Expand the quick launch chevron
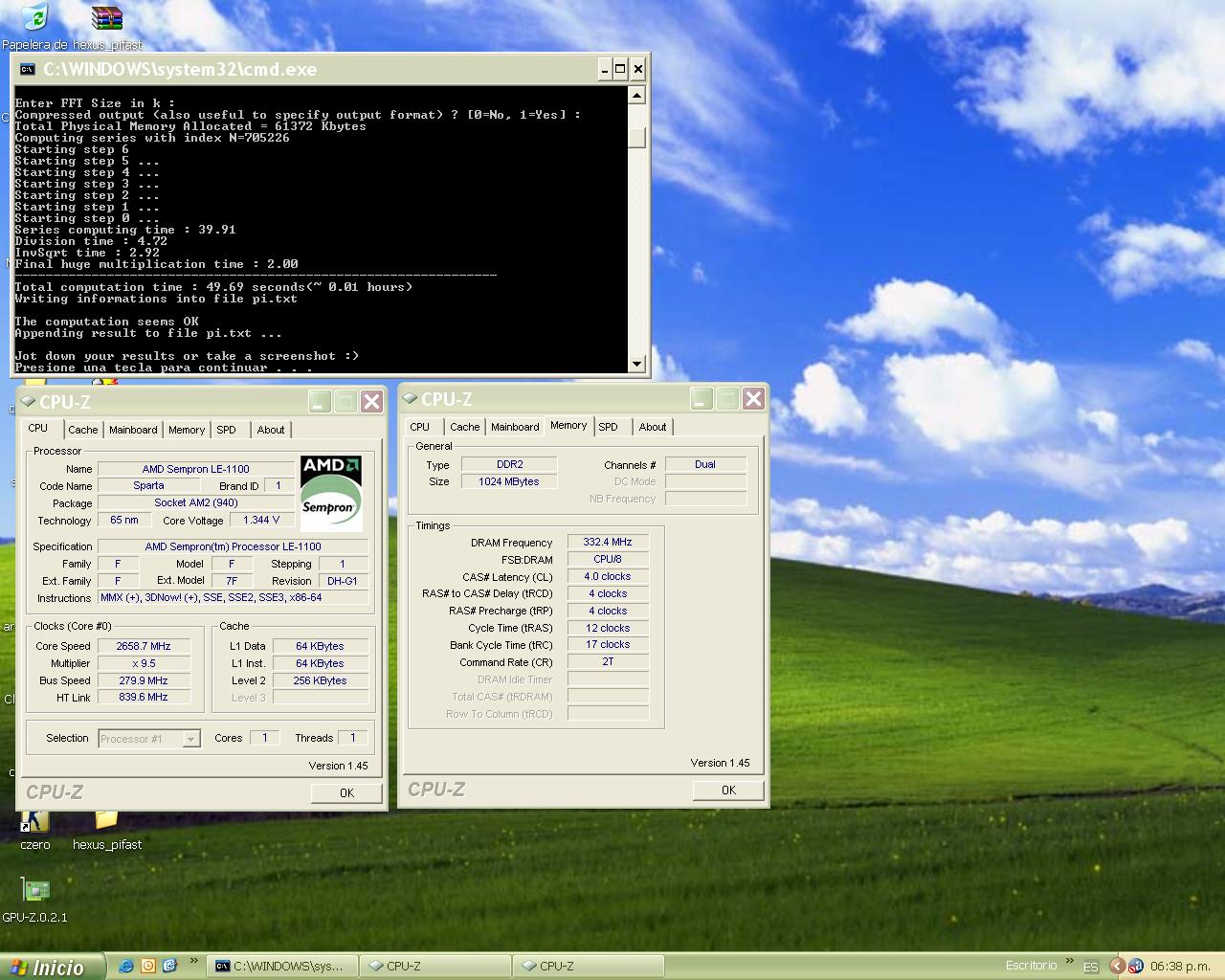The image size is (1225, 980). (x=194, y=961)
